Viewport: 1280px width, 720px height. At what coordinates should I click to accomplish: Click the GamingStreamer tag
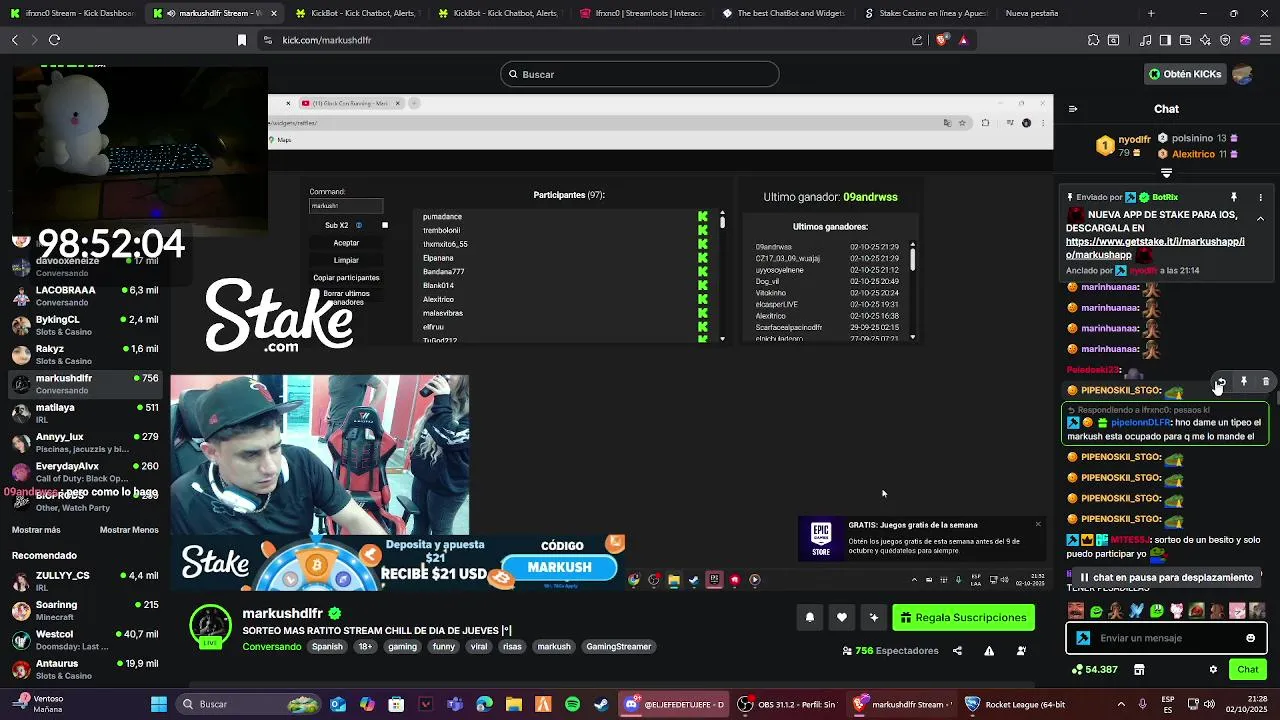pyautogui.click(x=618, y=647)
